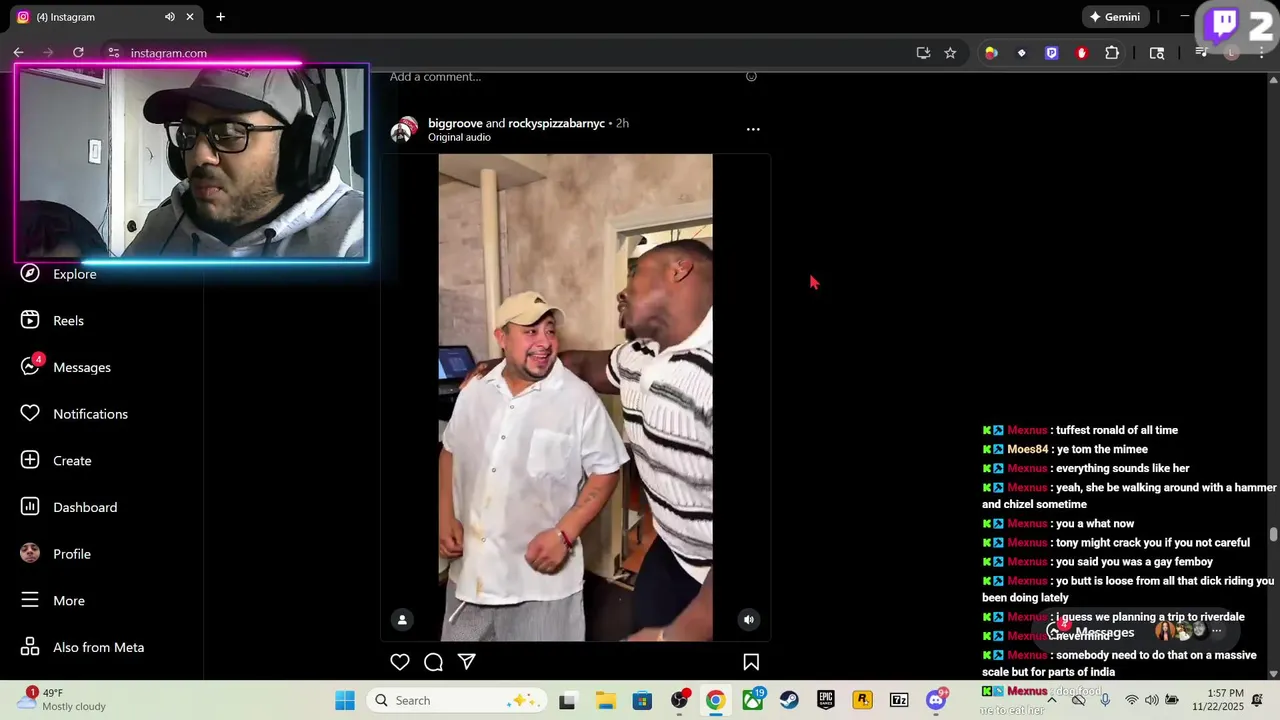Image resolution: width=1280 pixels, height=720 pixels.
Task: Open 7-Zip from taskbar
Action: coord(899,700)
